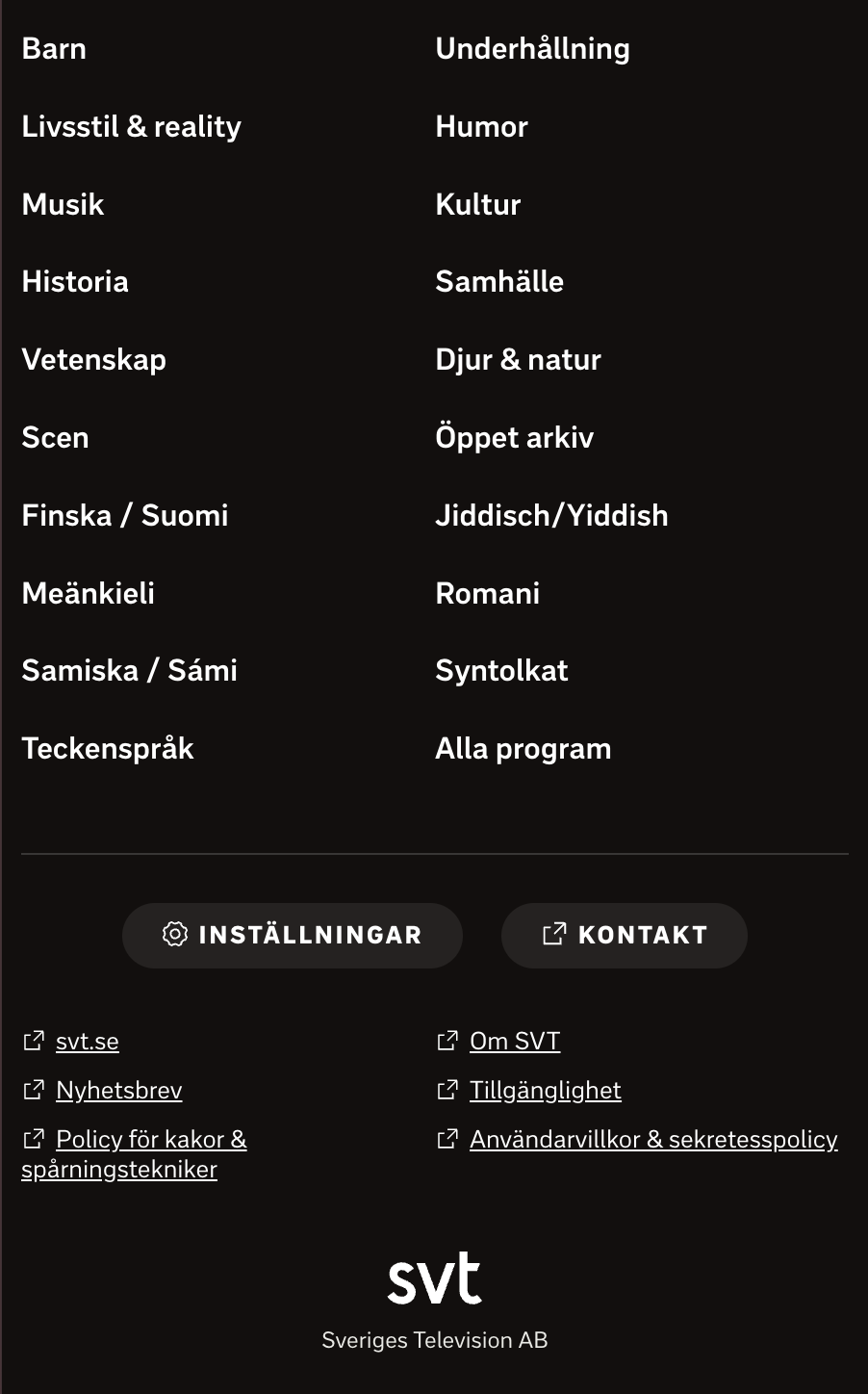Click the external-link icon beside Användarvillkor link

(447, 1139)
